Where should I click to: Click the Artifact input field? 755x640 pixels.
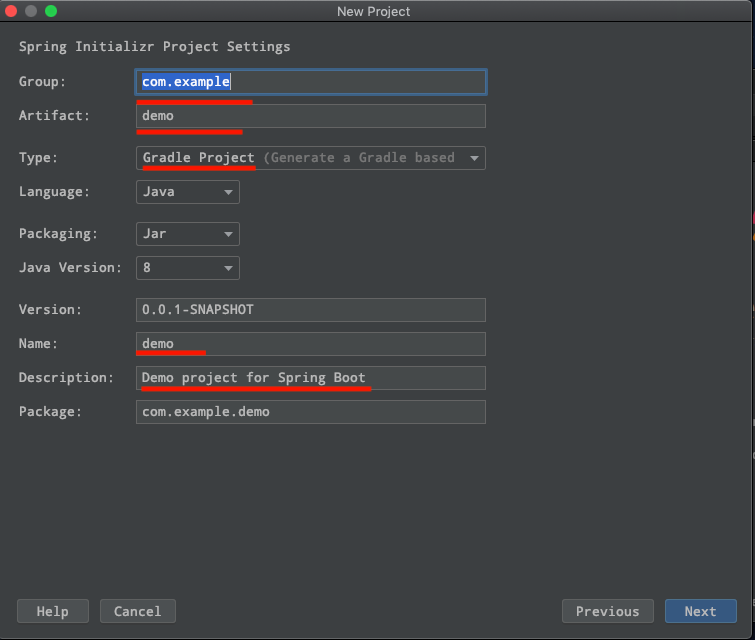[x=311, y=116]
